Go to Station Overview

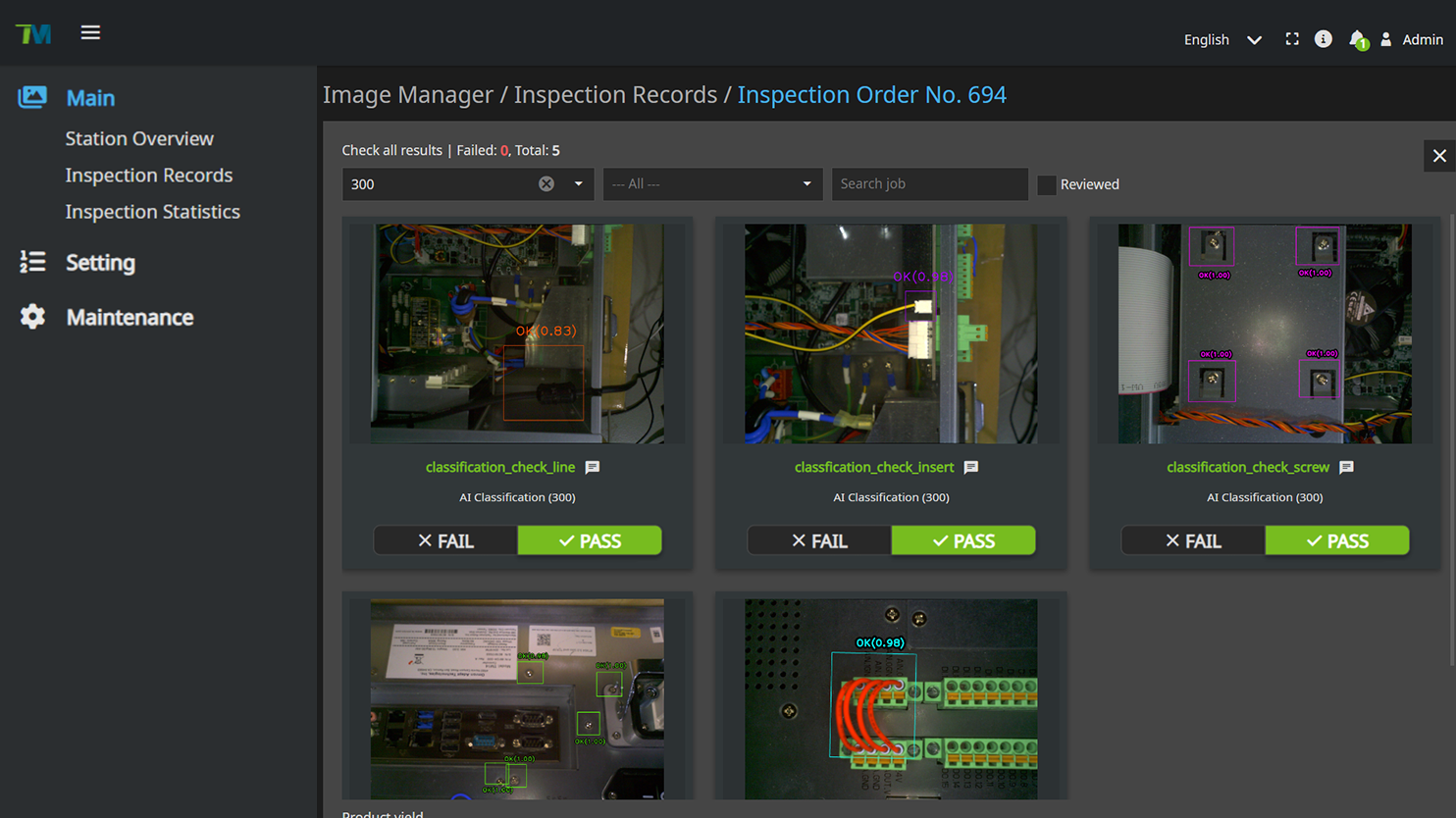(139, 138)
